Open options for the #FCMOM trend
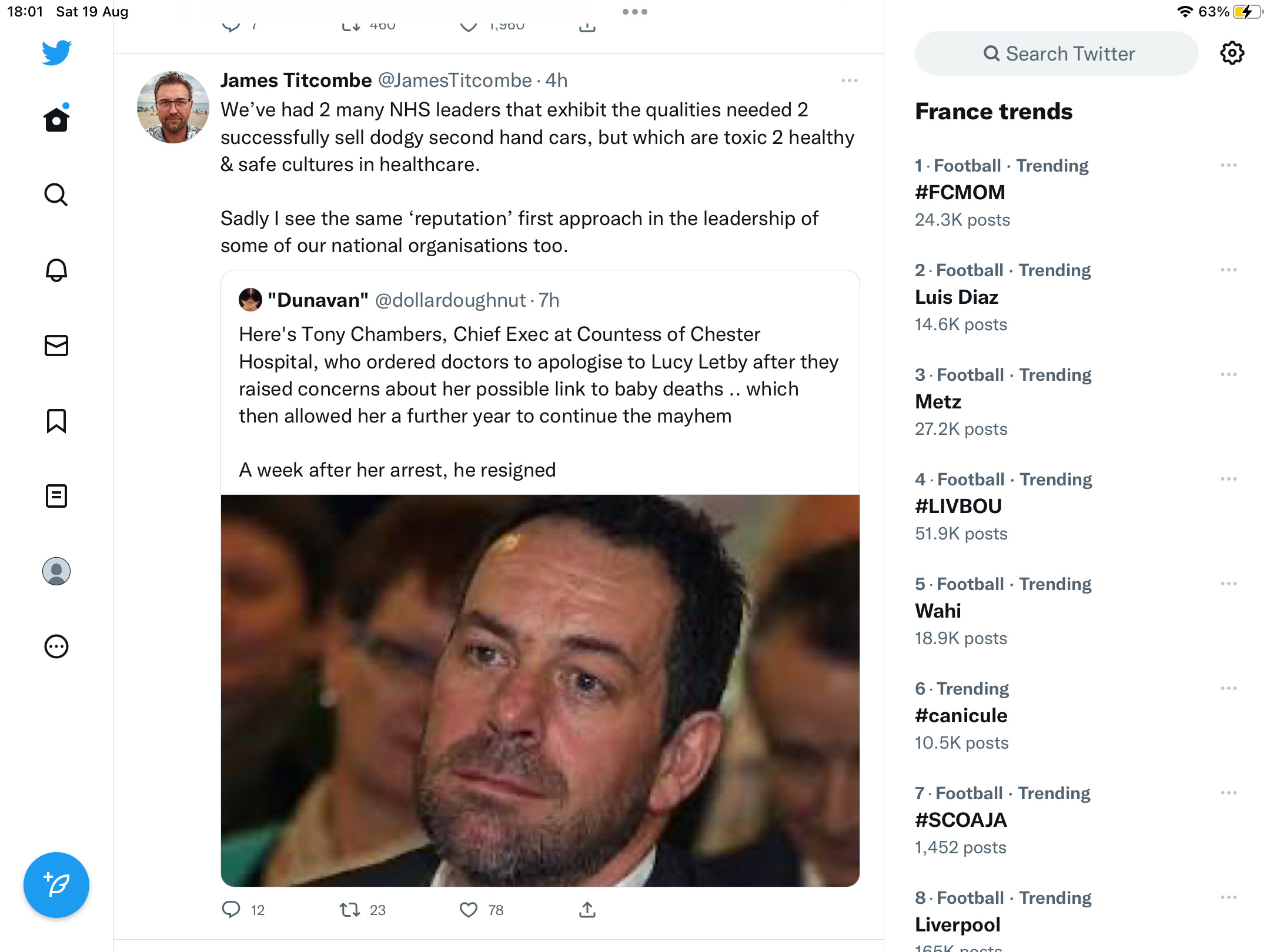This screenshot has width=1270, height=952. pos(1229,166)
